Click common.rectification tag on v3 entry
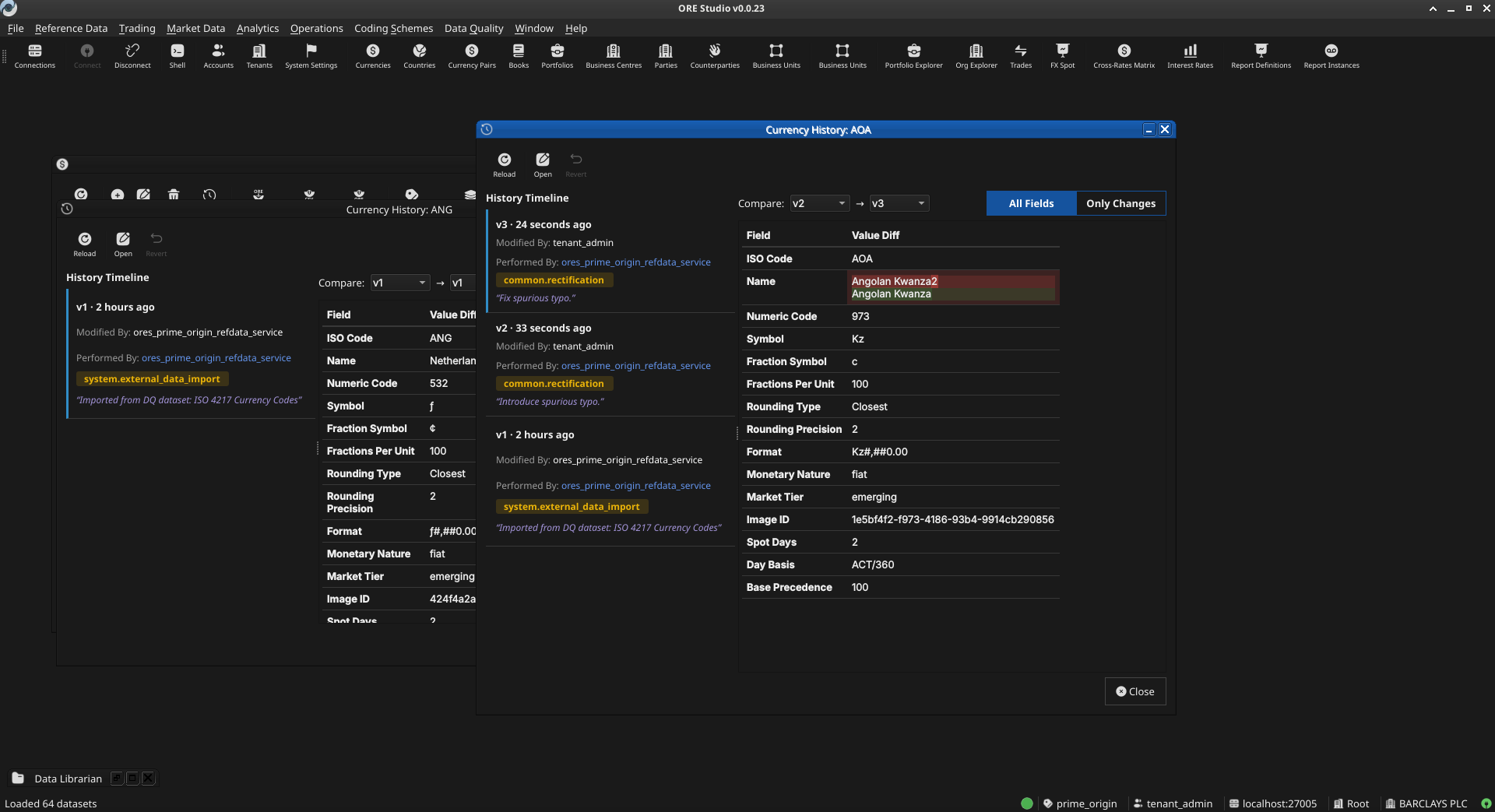The image size is (1495, 812). [x=554, y=280]
